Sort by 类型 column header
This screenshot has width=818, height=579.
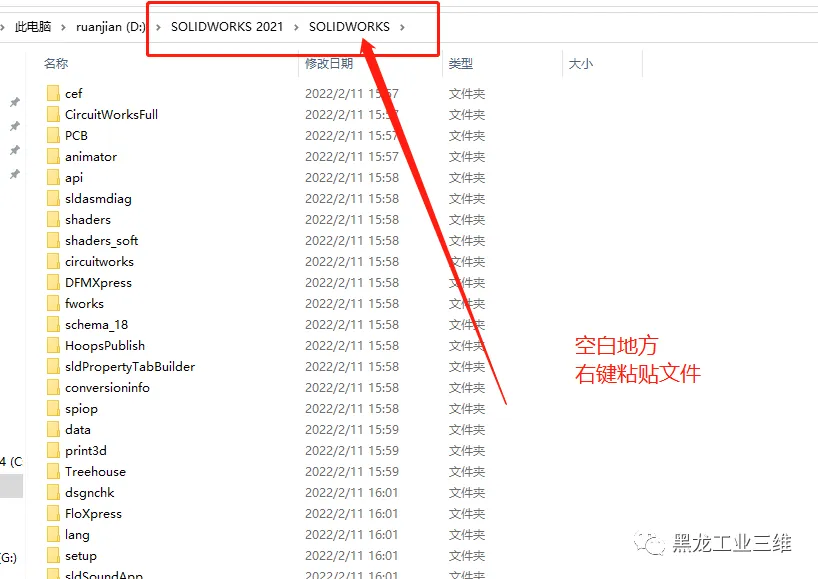tap(461, 64)
